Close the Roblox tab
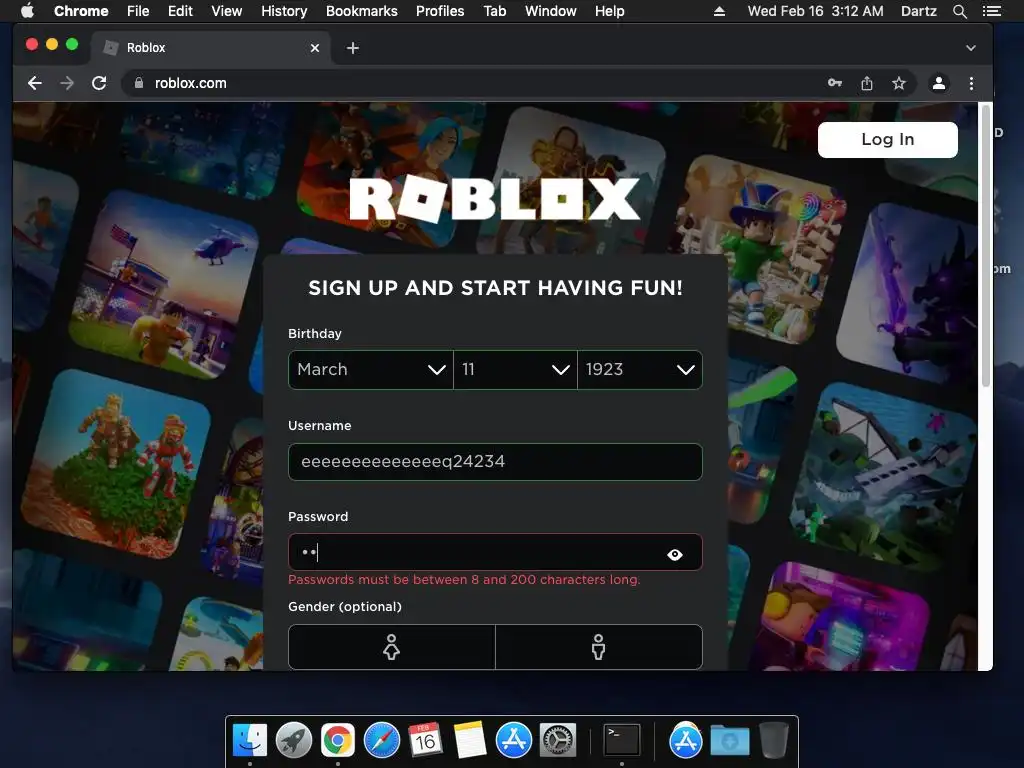 pyautogui.click(x=315, y=48)
